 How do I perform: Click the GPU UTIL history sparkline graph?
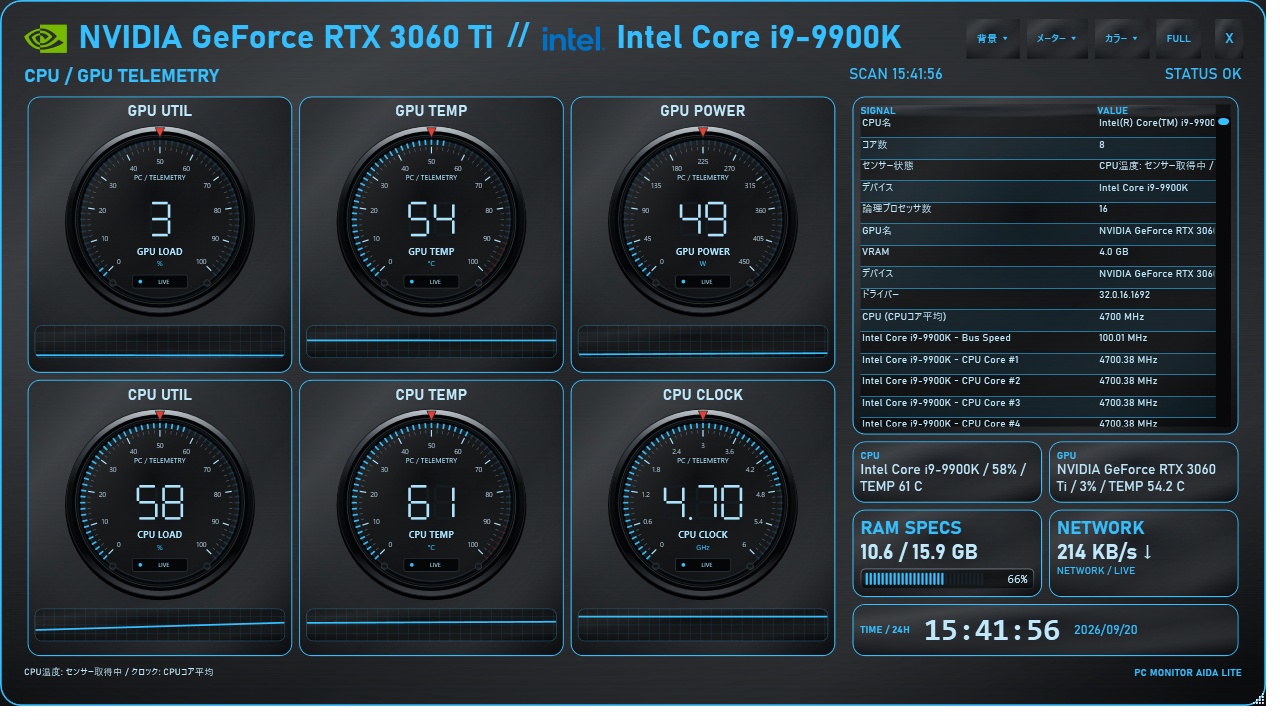click(x=160, y=341)
